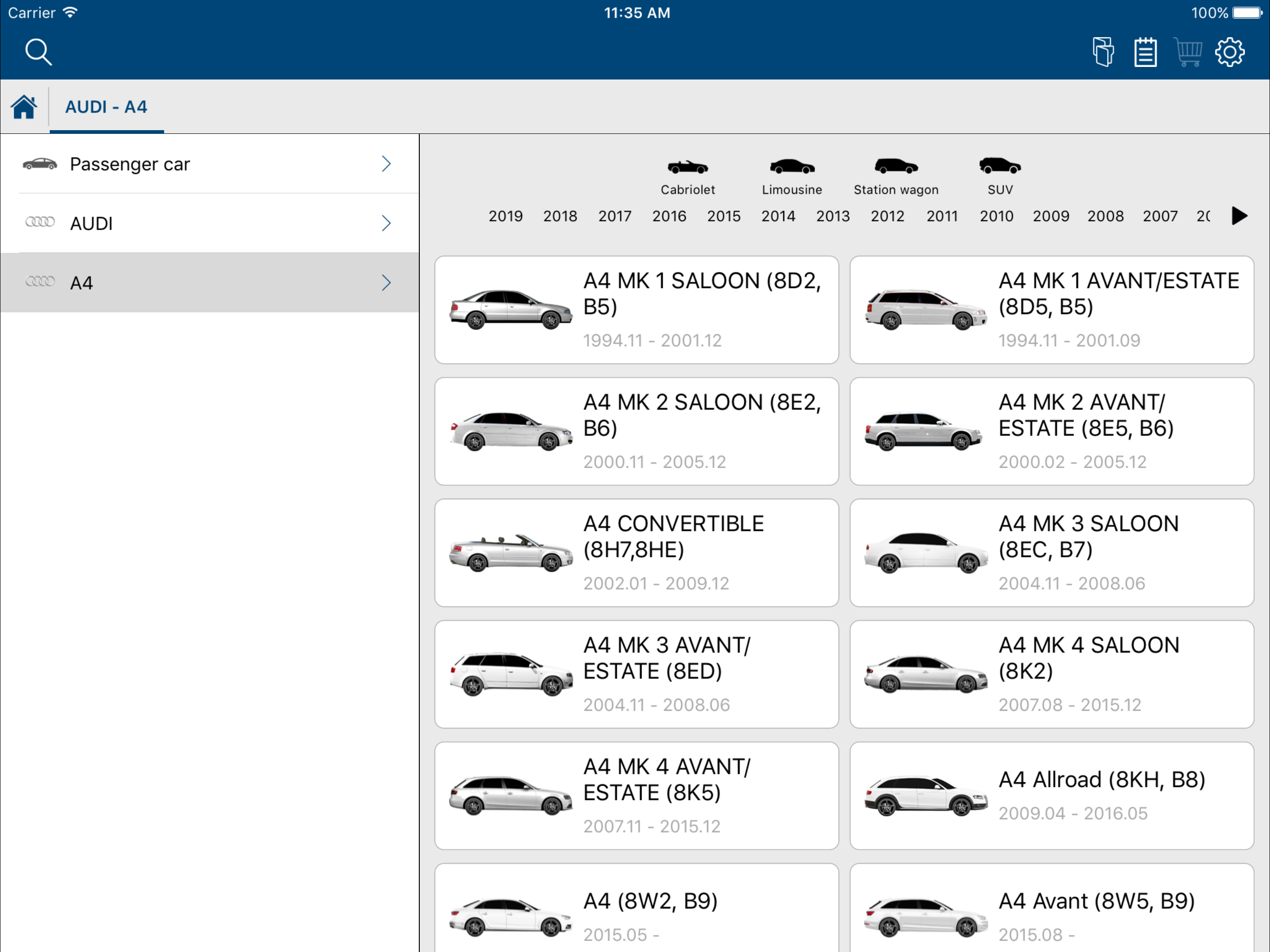Viewport: 1270px width, 952px height.
Task: Click date range 1994.11 - 2001.12
Action: tap(652, 340)
